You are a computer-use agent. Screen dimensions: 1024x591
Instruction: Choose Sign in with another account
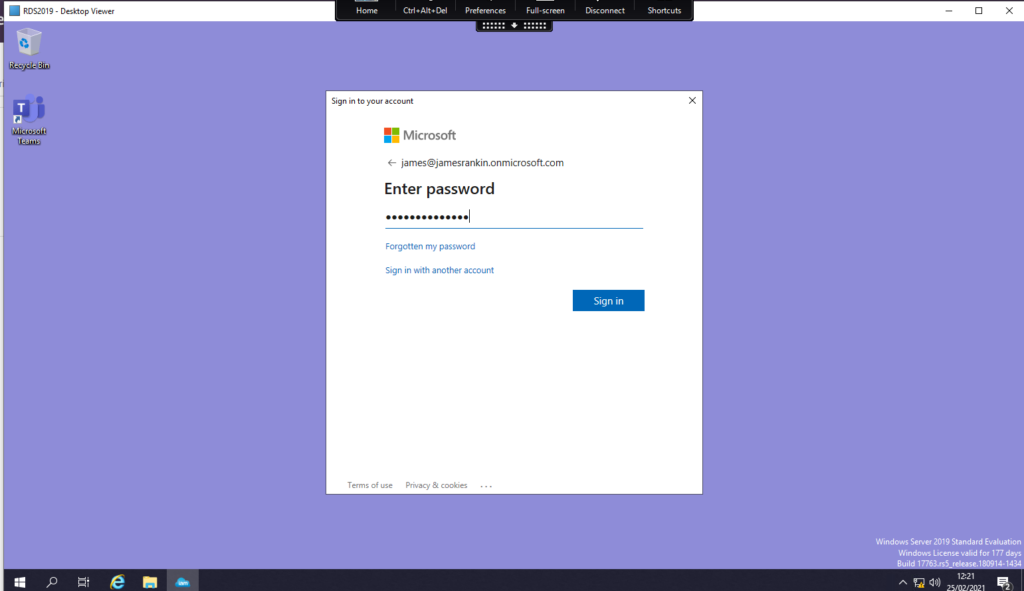click(440, 270)
